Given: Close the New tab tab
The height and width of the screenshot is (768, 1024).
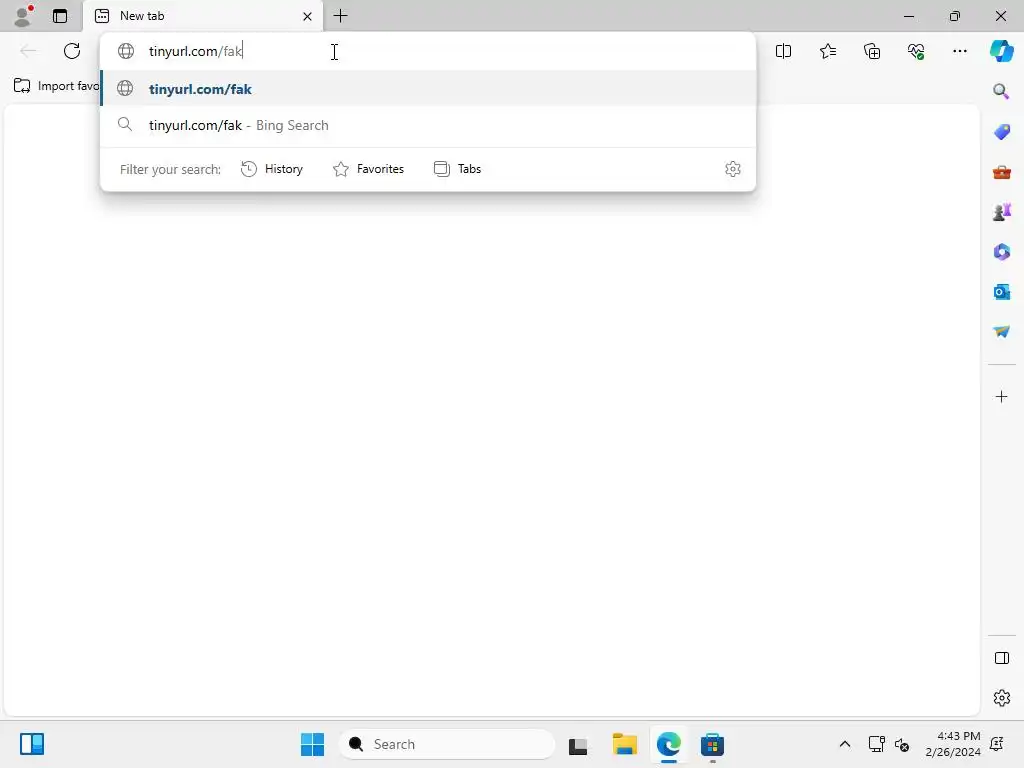Looking at the screenshot, I should [307, 16].
